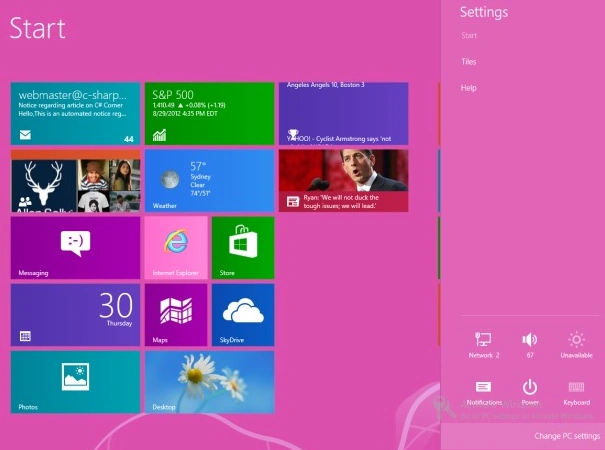
Task: Open the Sports tile with Angels score
Action: tap(343, 113)
